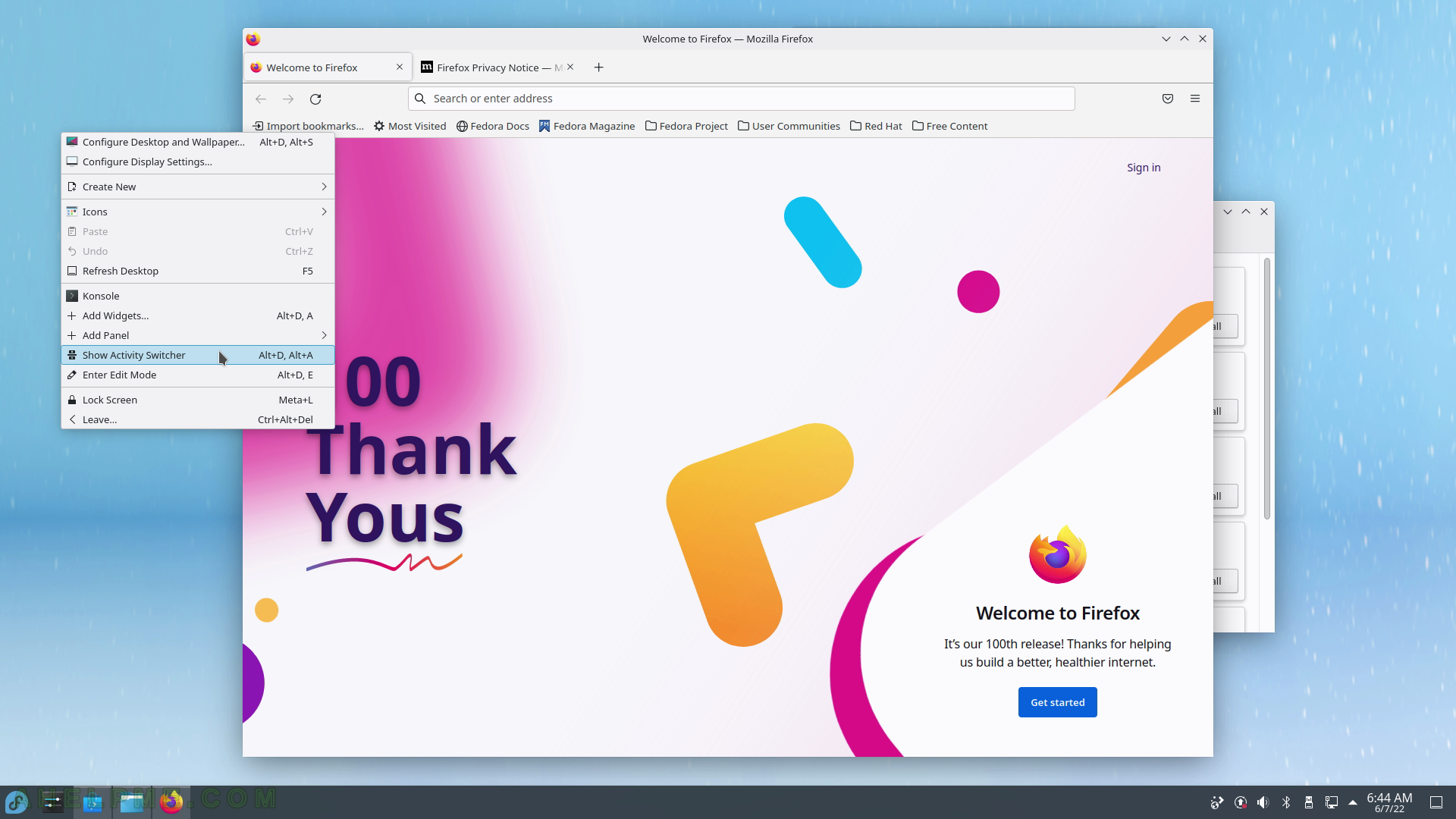Screen dimensions: 1456x819
Task: Launch Konsole from context menu
Action: click(198, 296)
